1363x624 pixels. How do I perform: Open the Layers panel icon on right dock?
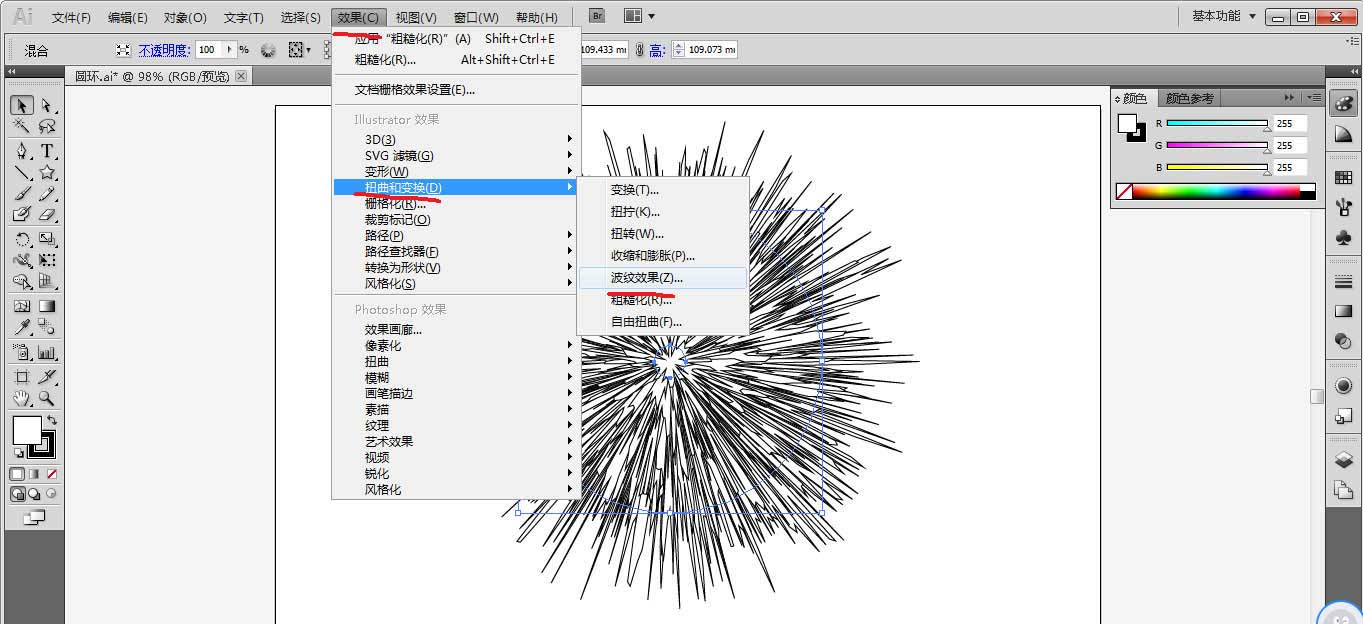pos(1343,460)
